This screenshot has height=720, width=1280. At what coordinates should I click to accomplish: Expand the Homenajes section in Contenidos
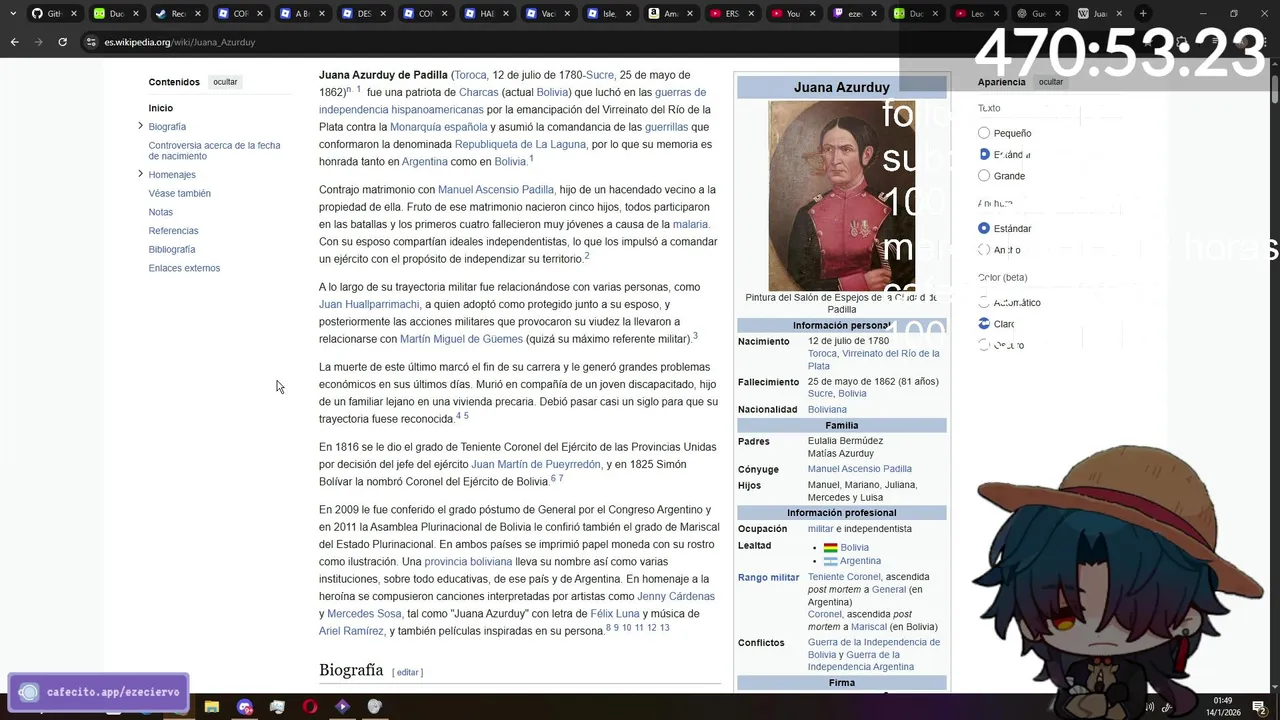pyautogui.click(x=140, y=174)
